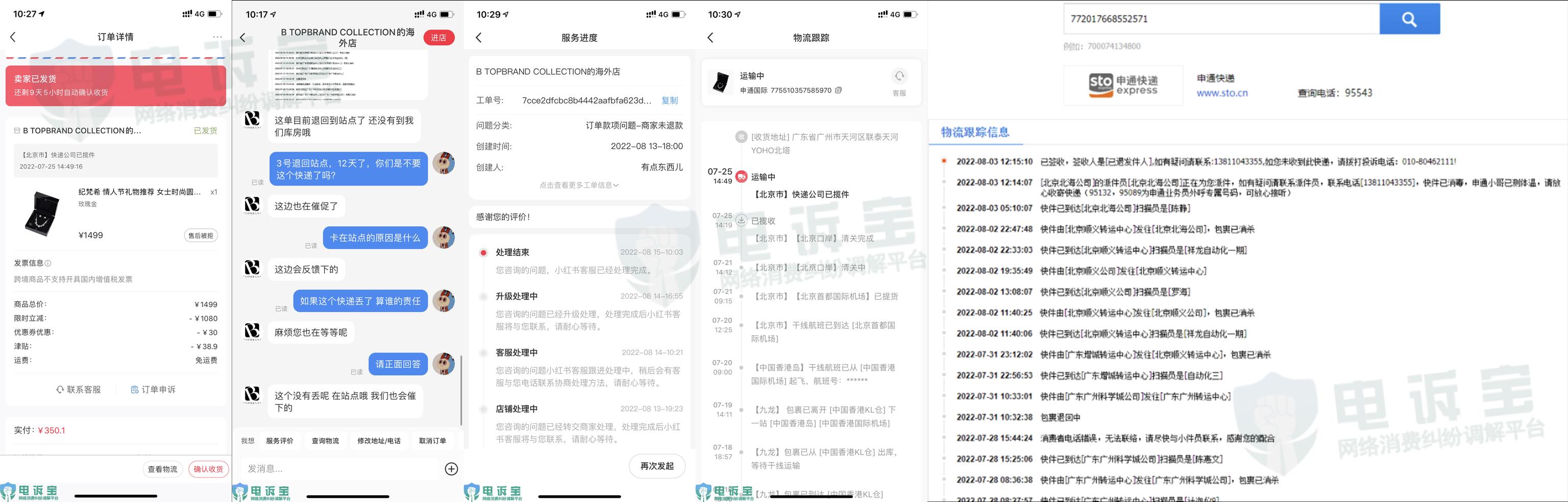
Task: Select the 修改地址/电话 quick action
Action: click(379, 441)
